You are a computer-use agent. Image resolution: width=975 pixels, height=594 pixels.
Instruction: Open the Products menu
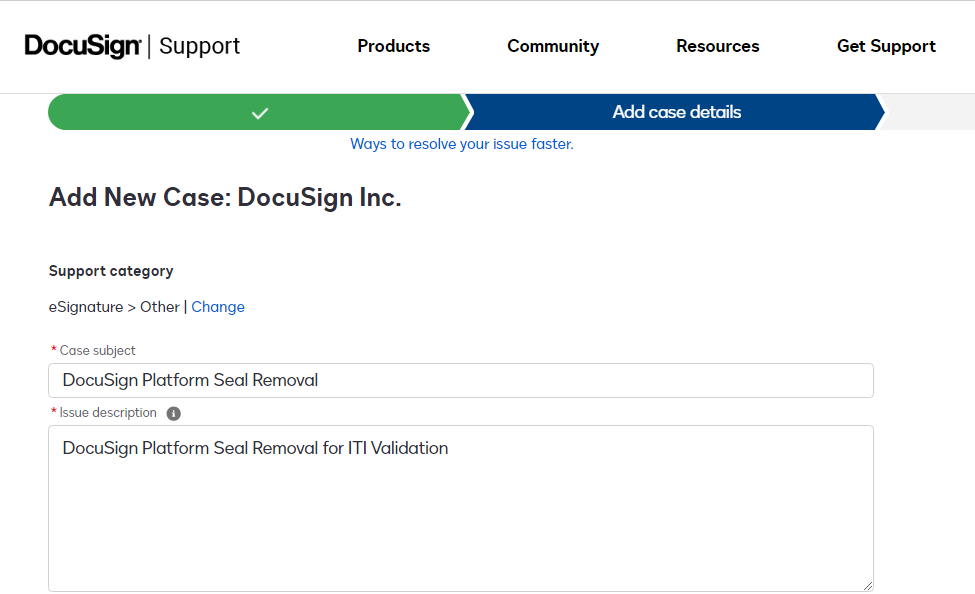pyautogui.click(x=393, y=46)
